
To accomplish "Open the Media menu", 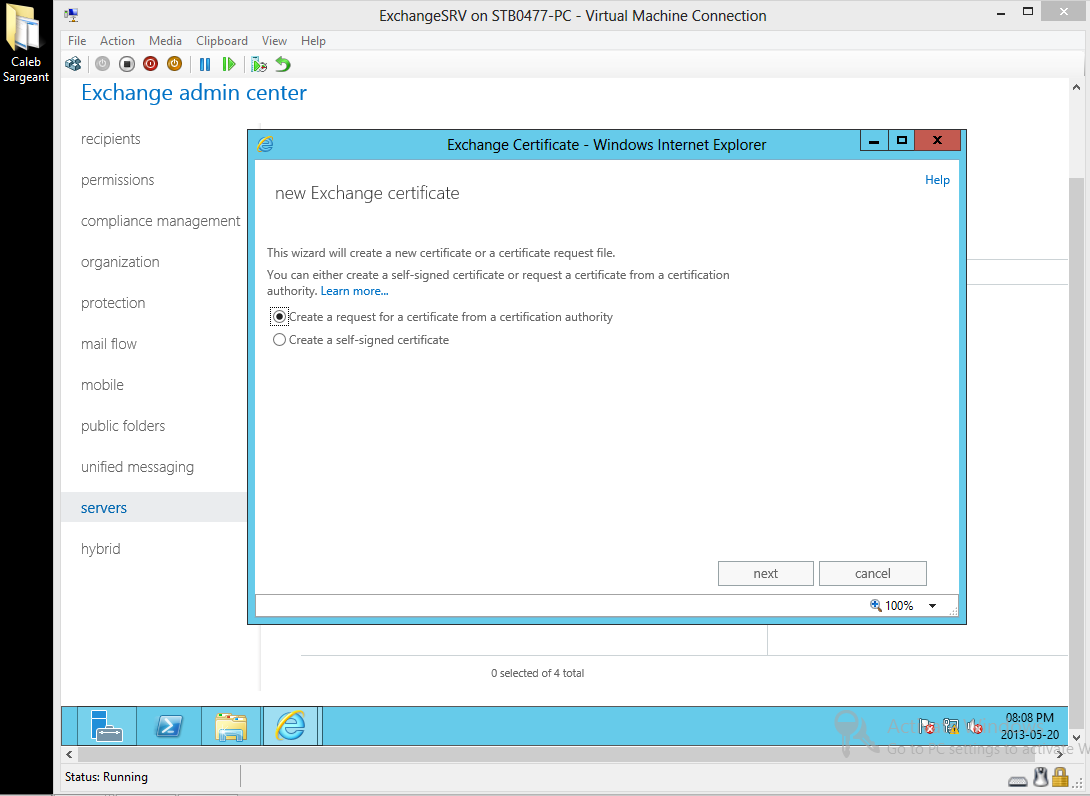I will click(165, 40).
